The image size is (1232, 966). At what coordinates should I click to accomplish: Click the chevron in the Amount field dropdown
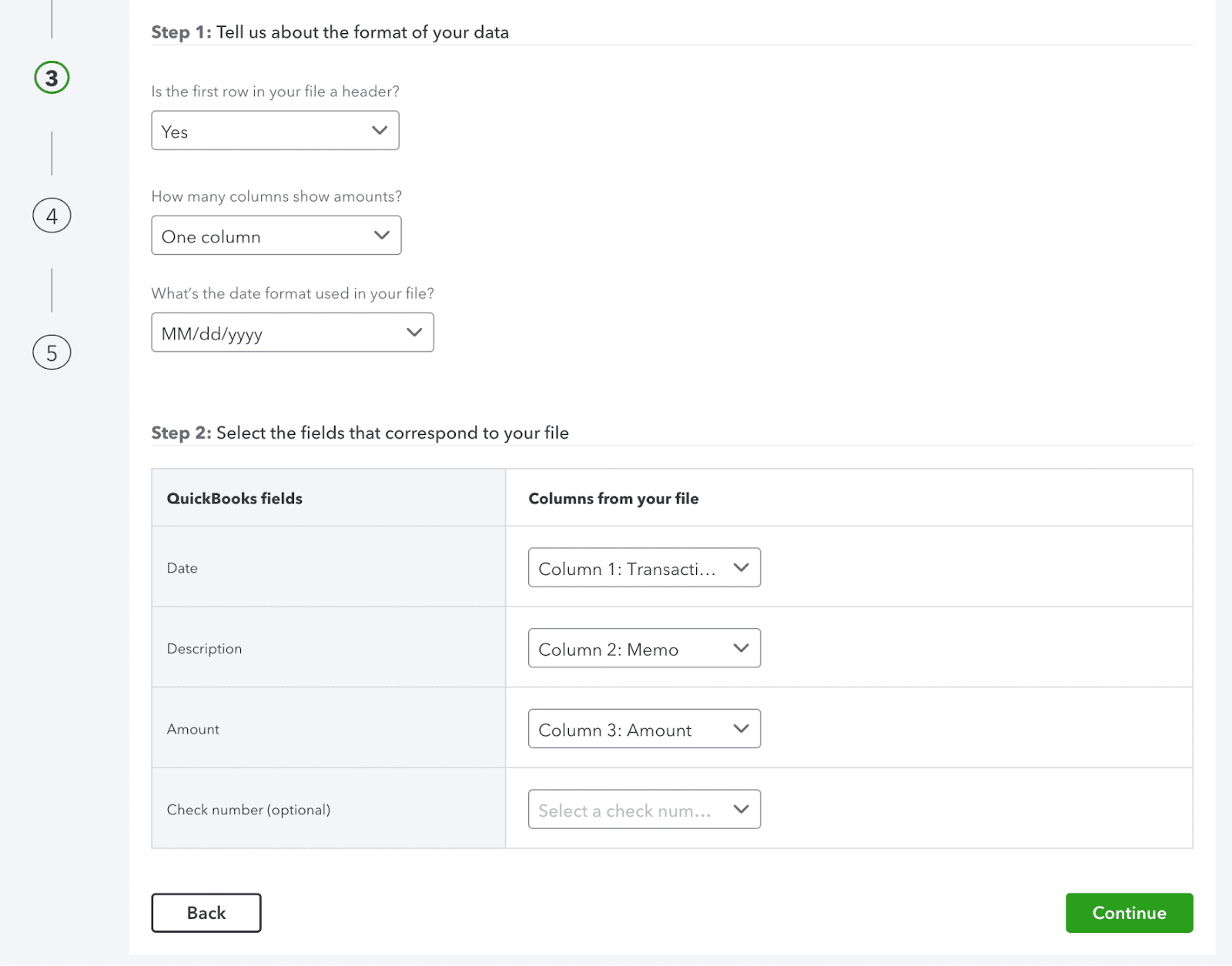click(x=741, y=729)
